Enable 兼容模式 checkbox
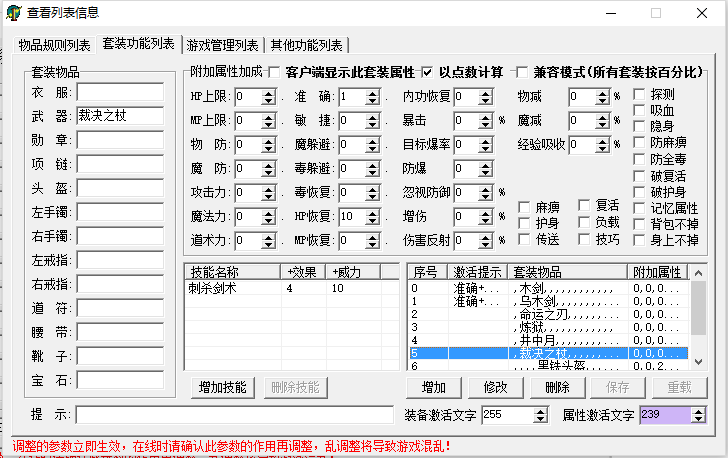This screenshot has width=728, height=458. tap(522, 72)
